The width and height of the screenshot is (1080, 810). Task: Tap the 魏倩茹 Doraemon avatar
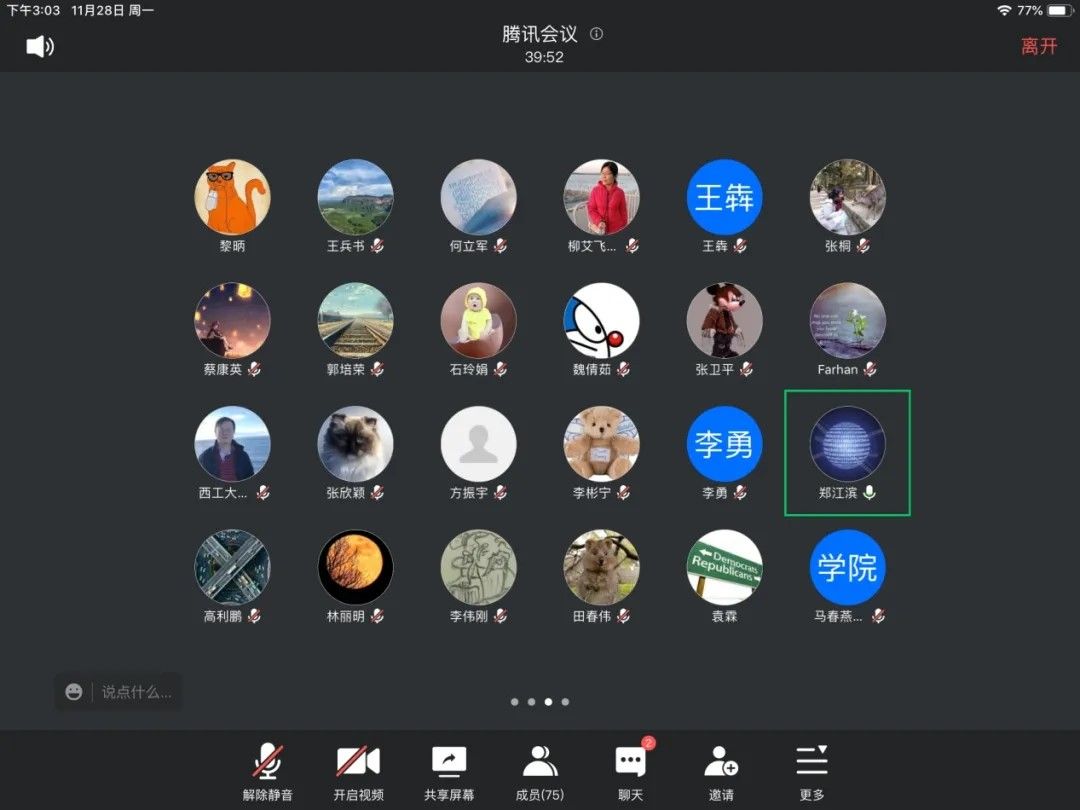[601, 320]
